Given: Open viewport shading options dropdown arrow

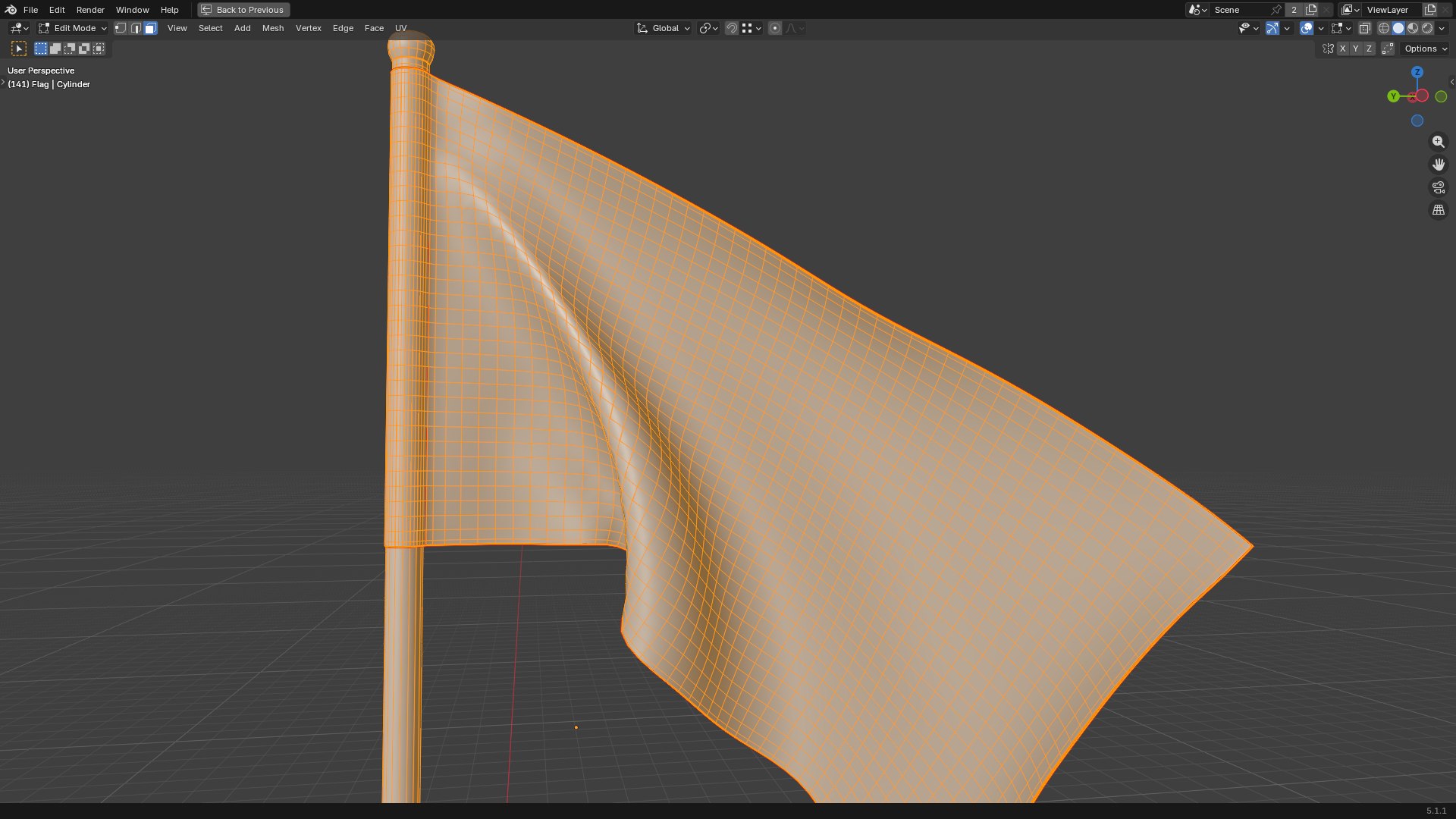Looking at the screenshot, I should coord(1442,28).
